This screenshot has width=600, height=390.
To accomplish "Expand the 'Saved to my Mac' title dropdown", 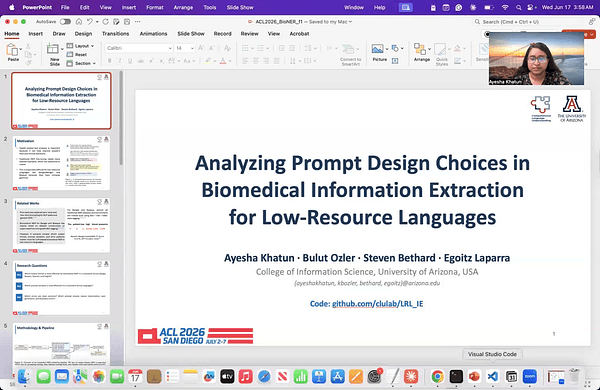I will [x=350, y=22].
